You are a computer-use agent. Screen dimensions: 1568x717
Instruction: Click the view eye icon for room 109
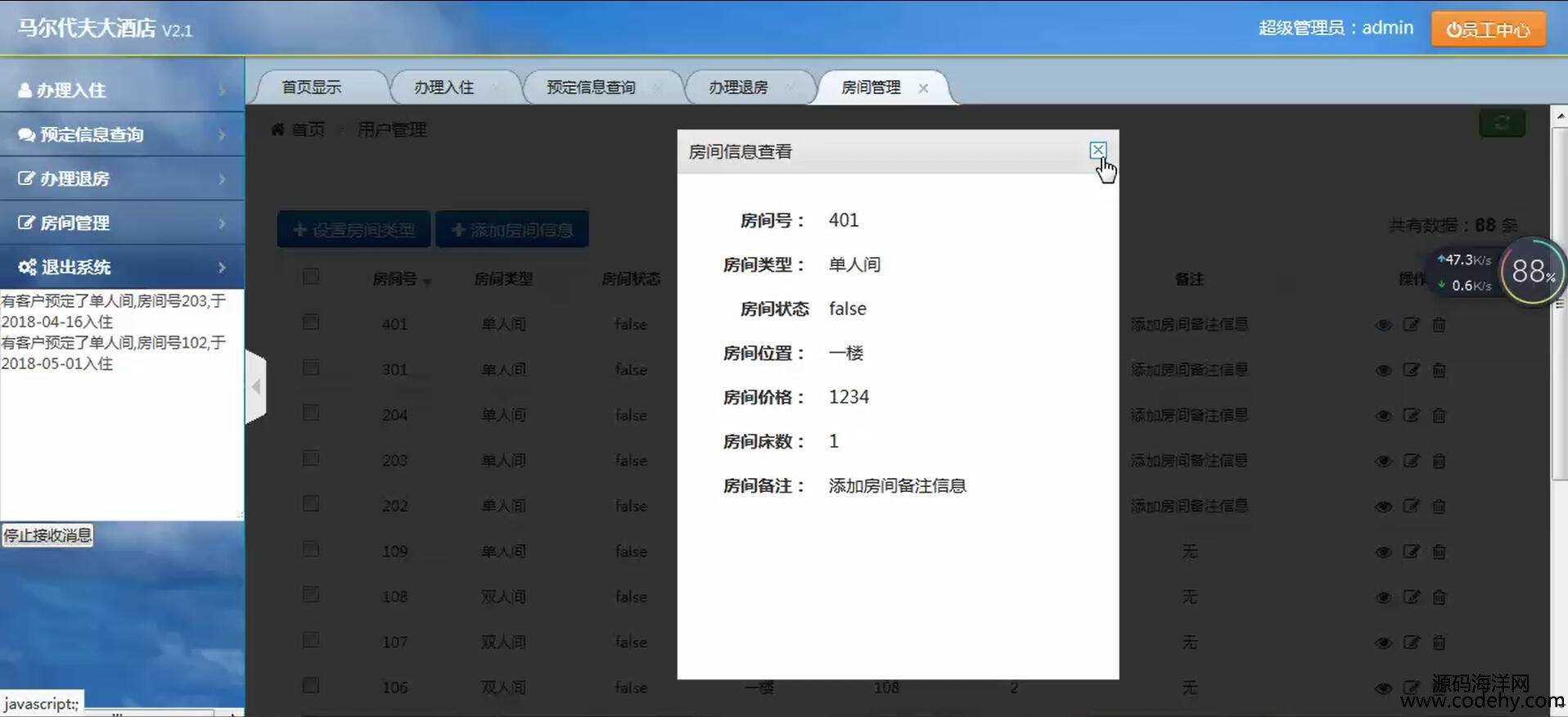tap(1383, 552)
